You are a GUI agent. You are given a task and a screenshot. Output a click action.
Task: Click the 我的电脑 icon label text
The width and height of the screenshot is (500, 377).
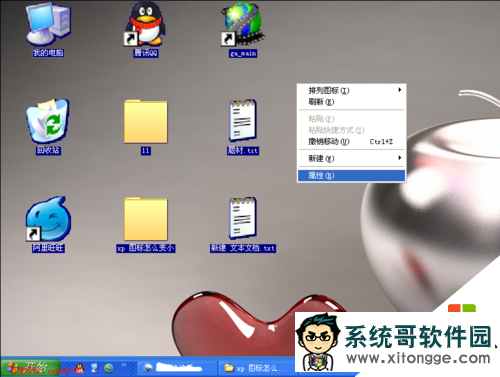[48, 53]
